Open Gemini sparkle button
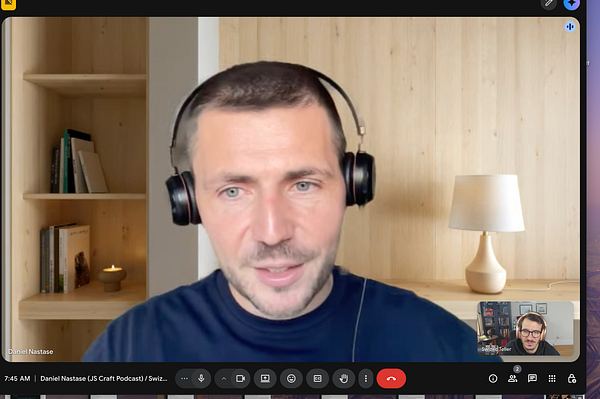This screenshot has width=600, height=399. 571,4
